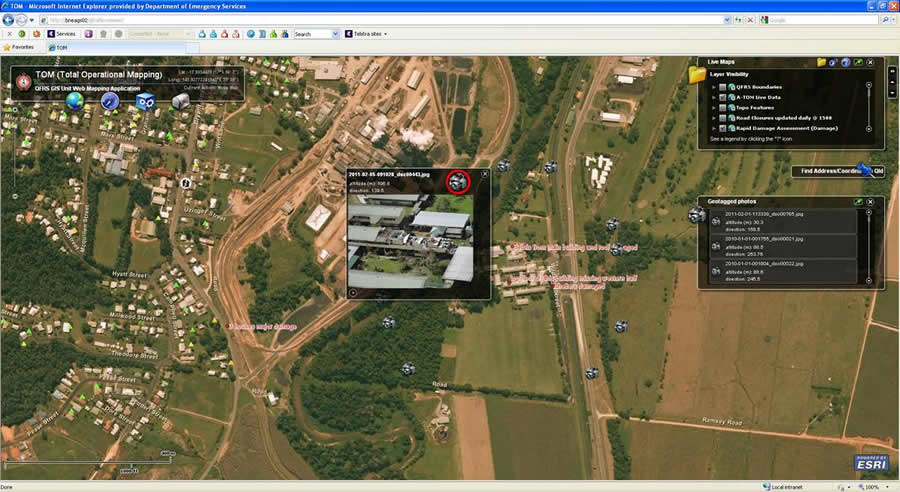Open the compass navigation tool icon
The image size is (900, 492).
110,102
